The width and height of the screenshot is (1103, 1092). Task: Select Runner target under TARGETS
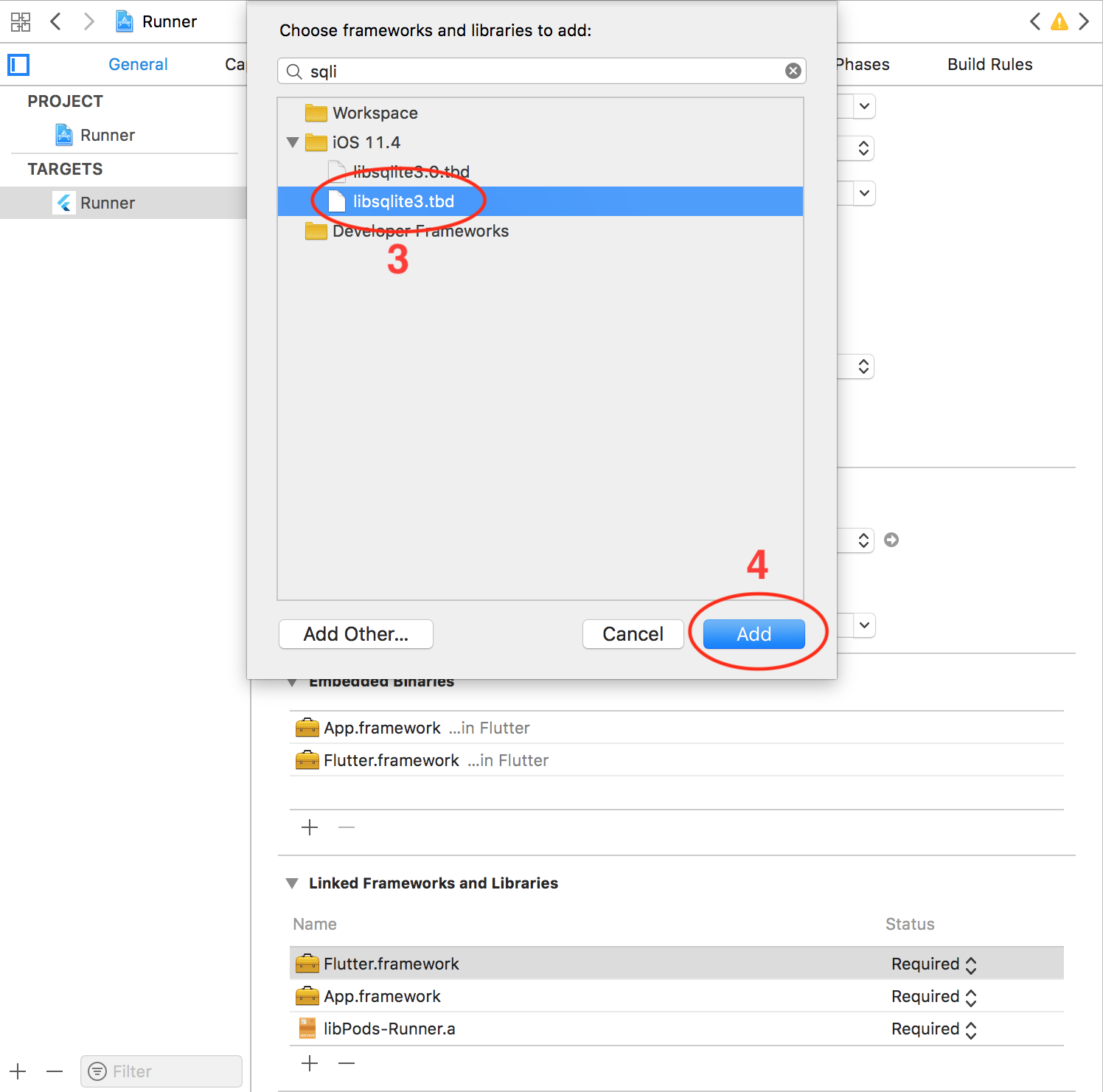[124, 203]
